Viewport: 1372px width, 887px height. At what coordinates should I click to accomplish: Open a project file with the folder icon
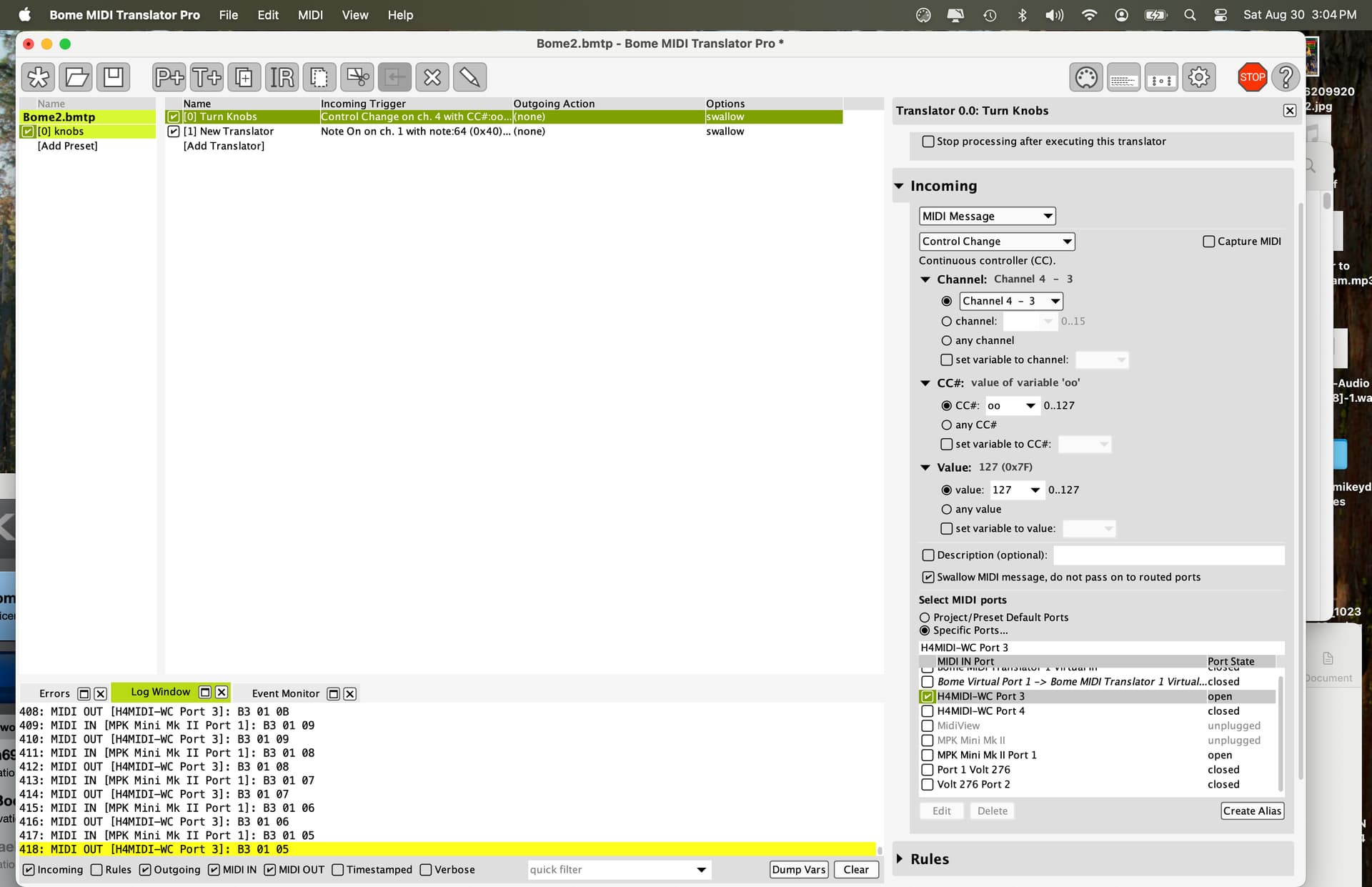tap(76, 77)
